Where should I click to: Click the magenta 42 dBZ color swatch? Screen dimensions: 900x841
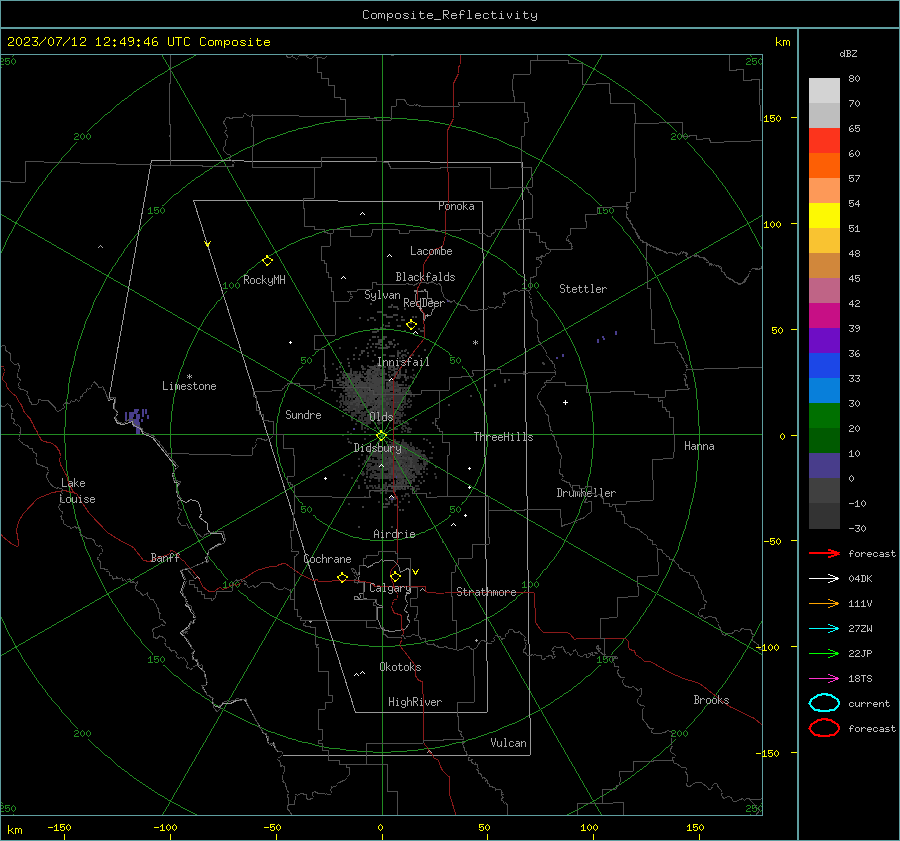pyautogui.click(x=824, y=315)
